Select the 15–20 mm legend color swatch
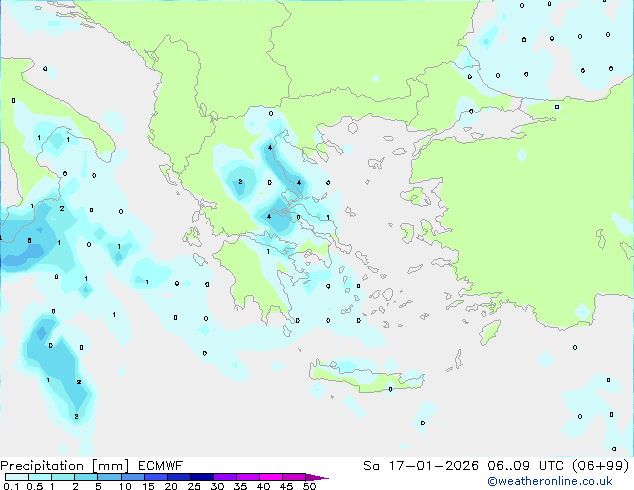Image resolution: width=634 pixels, height=490 pixels. [156, 477]
